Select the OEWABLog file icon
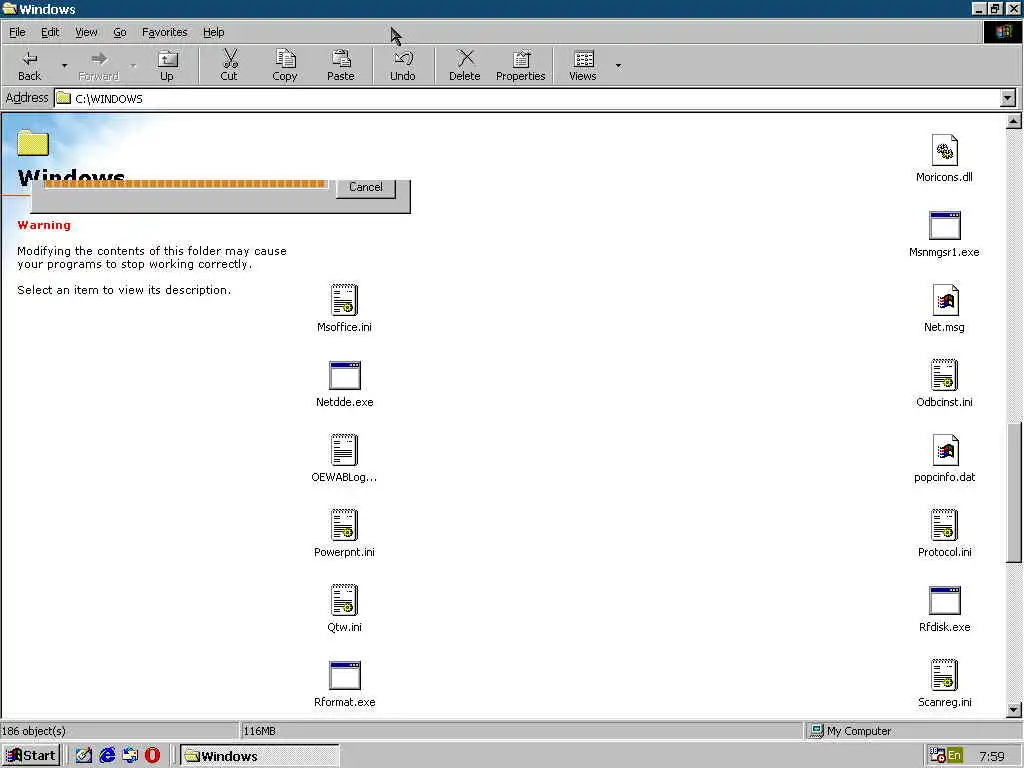 [x=344, y=450]
